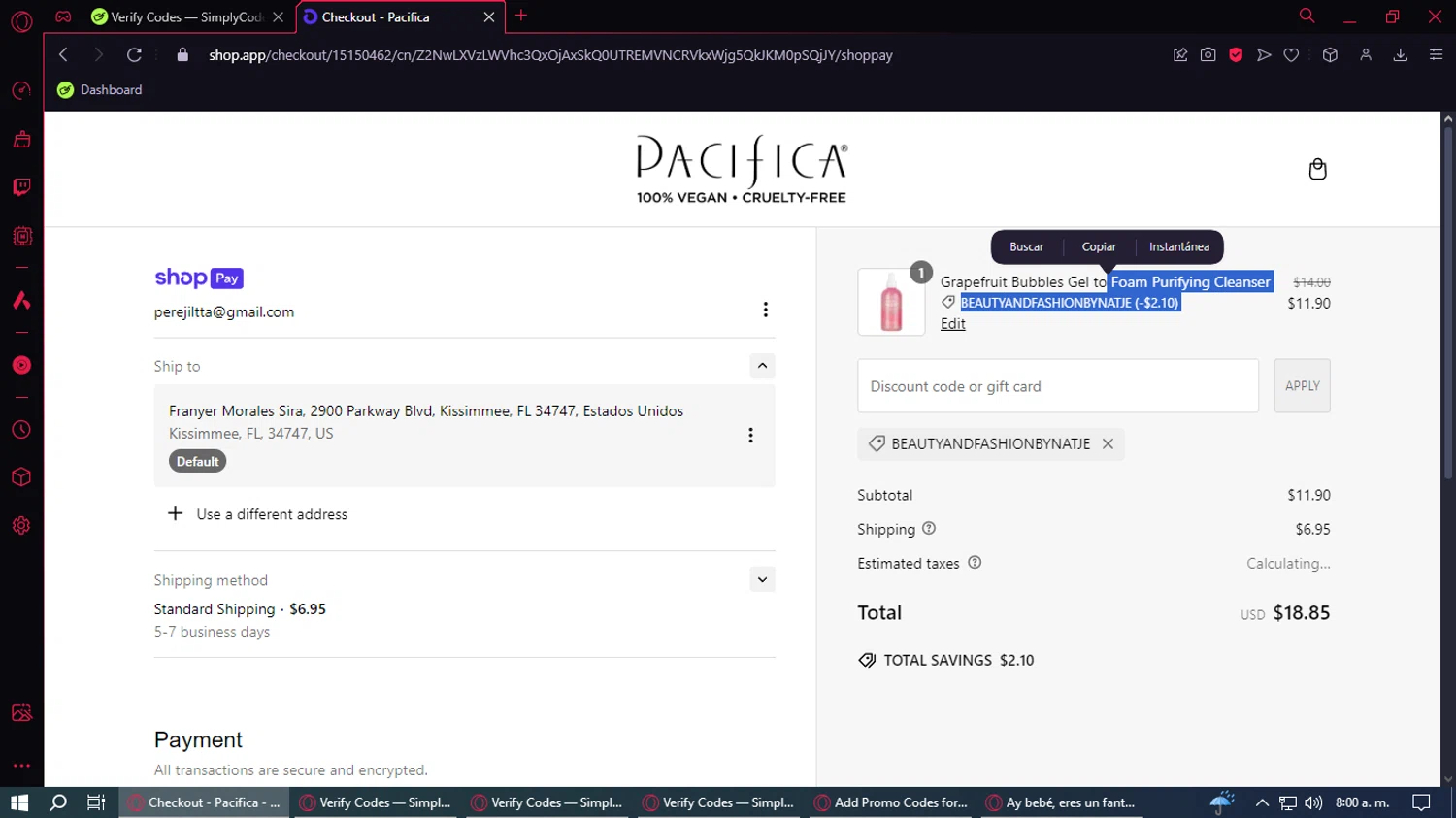Add page to bookmarks heart icon
The width and height of the screenshot is (1456, 818).
pyautogui.click(x=1291, y=55)
